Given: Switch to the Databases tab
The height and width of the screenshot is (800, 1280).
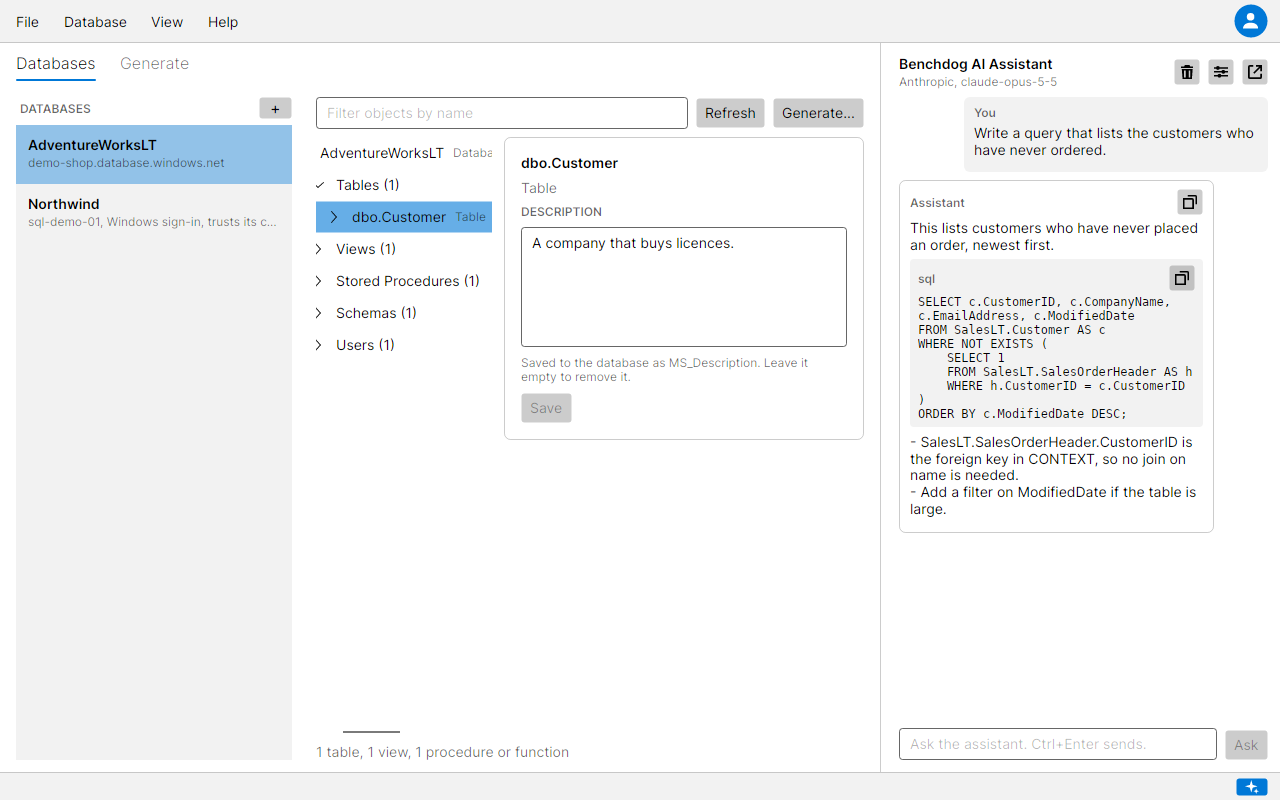Looking at the screenshot, I should point(56,64).
